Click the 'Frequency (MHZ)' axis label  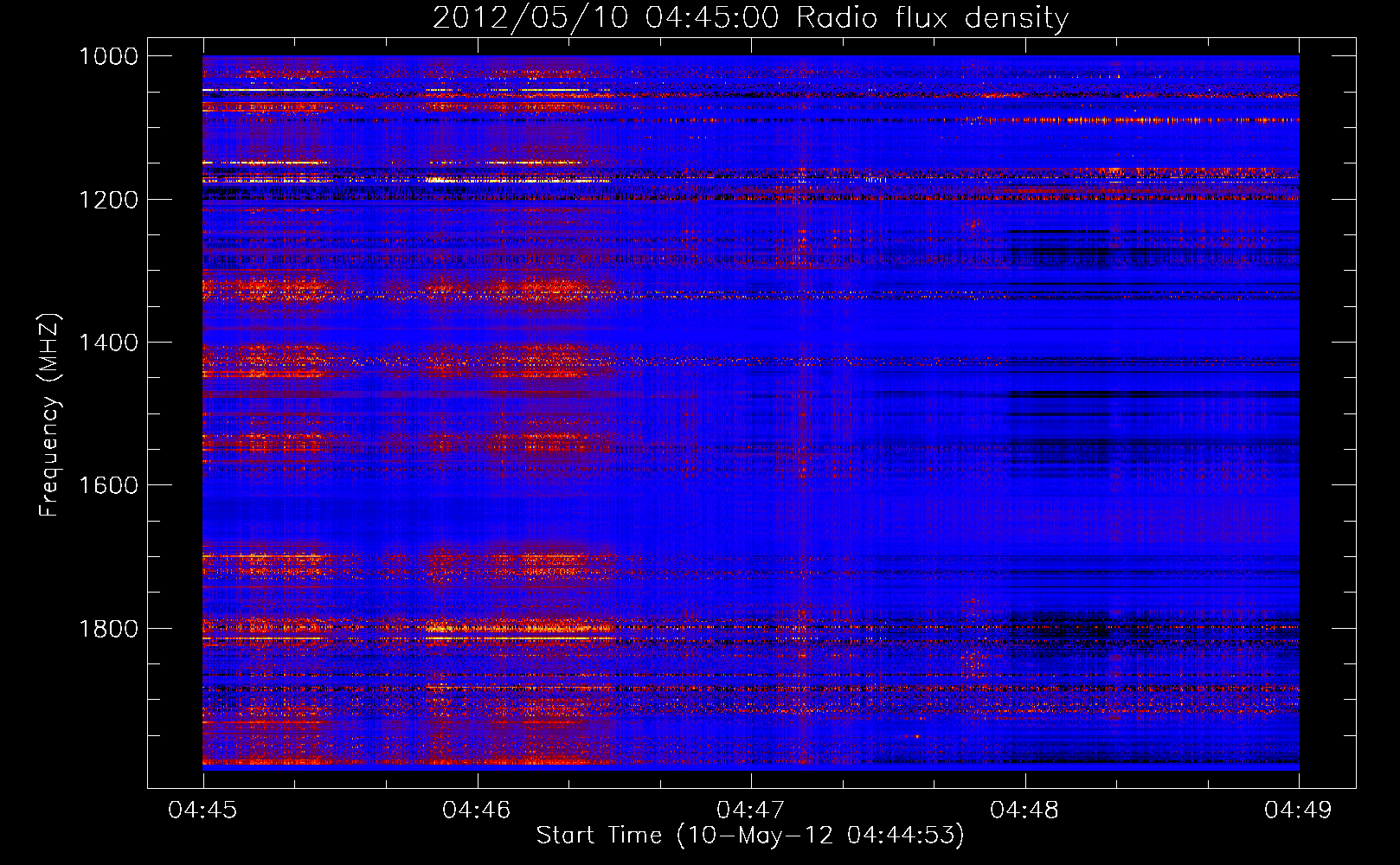50,415
